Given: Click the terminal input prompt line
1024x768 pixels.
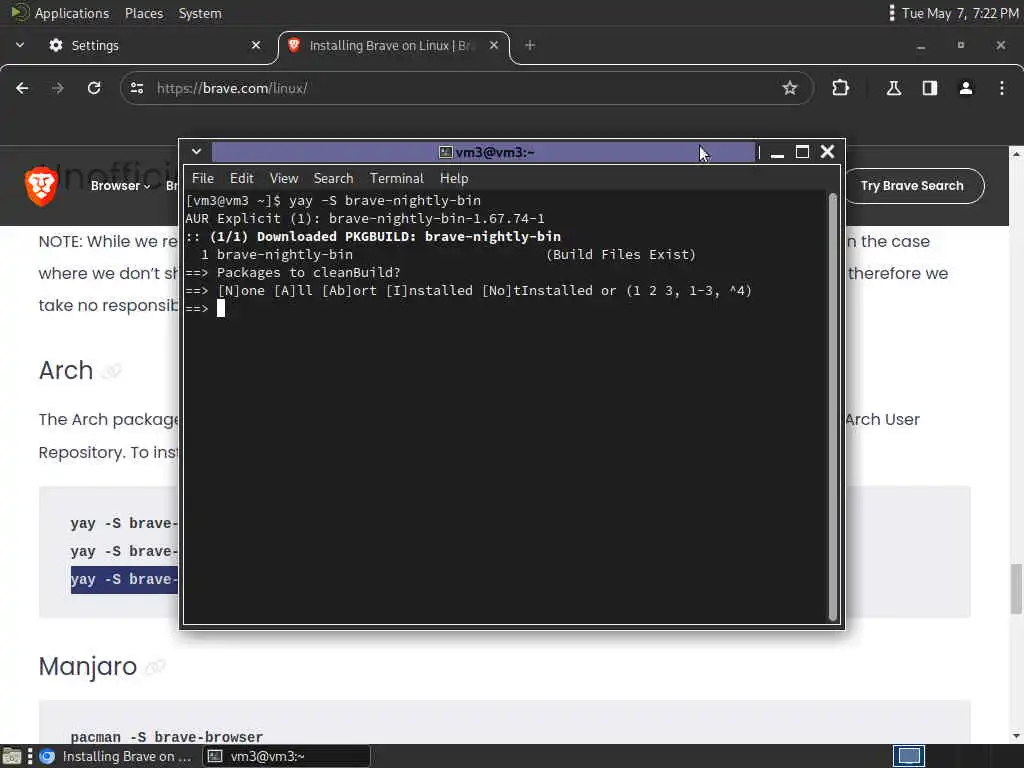Looking at the screenshot, I should click(x=506, y=308).
